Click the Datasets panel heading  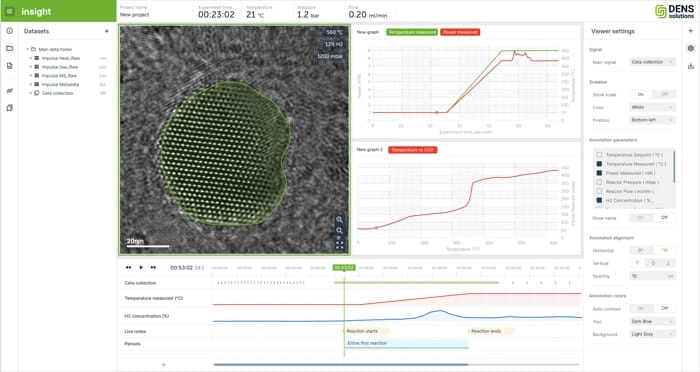(36, 31)
